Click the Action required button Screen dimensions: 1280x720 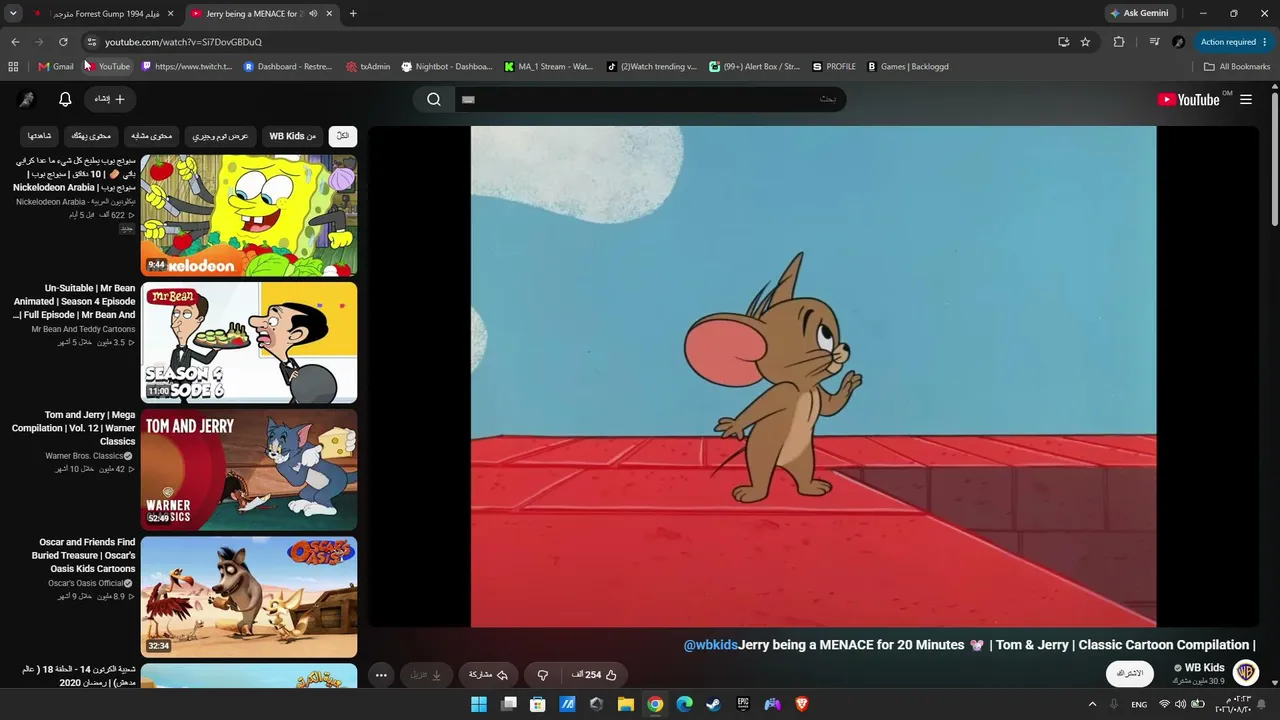(x=1228, y=42)
